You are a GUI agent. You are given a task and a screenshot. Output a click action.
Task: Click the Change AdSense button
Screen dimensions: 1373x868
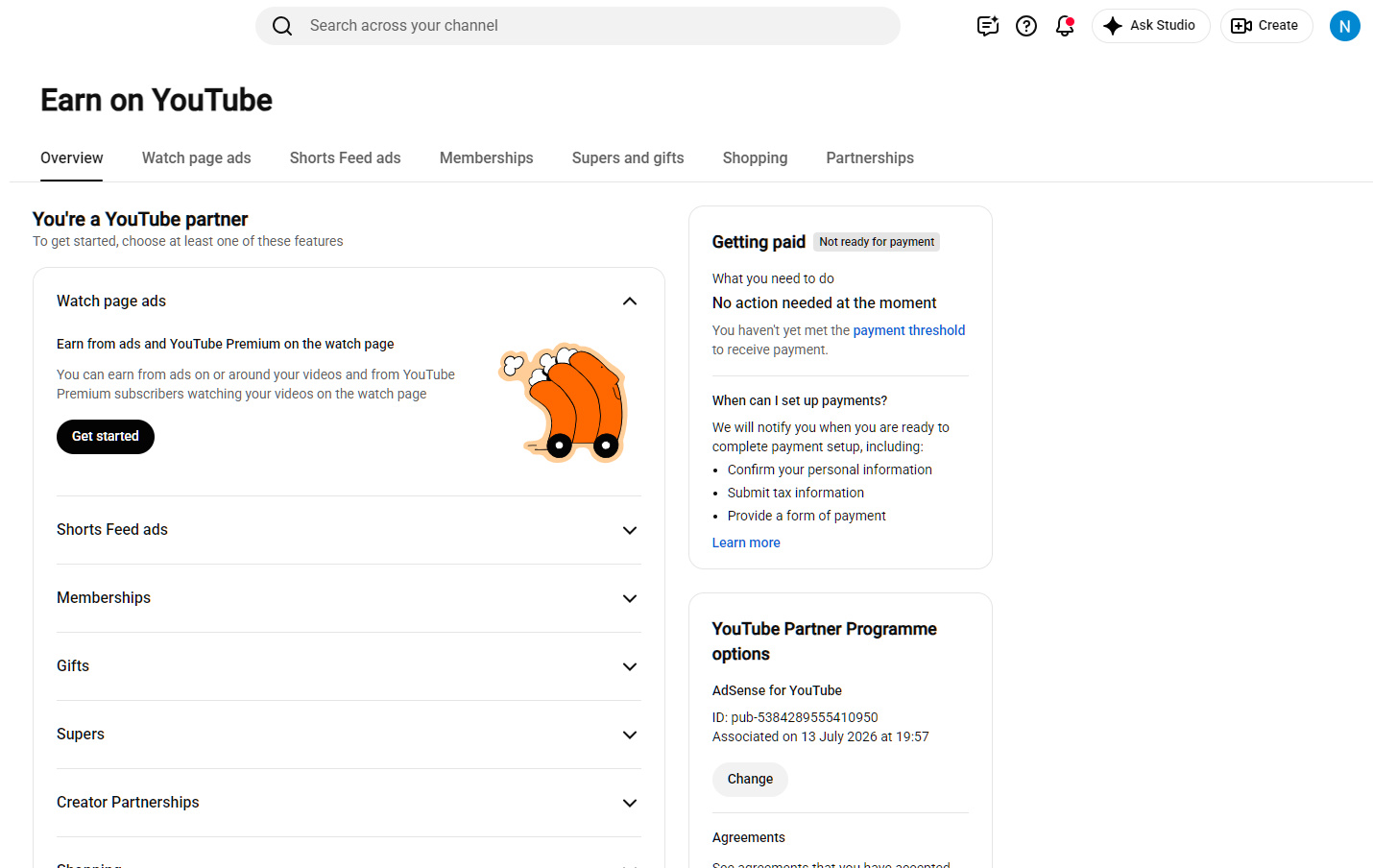click(750, 780)
